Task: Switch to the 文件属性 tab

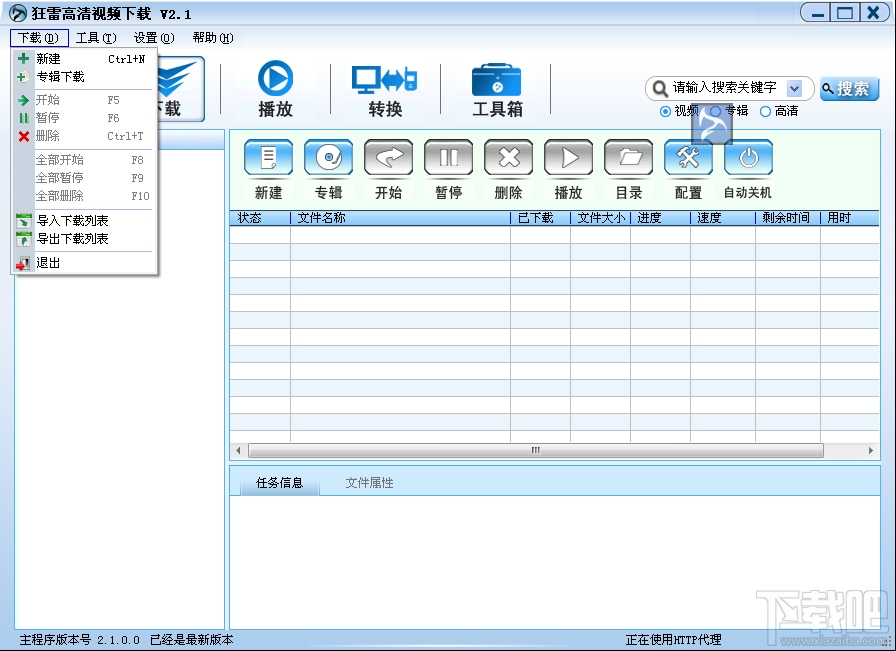Action: coord(369,482)
